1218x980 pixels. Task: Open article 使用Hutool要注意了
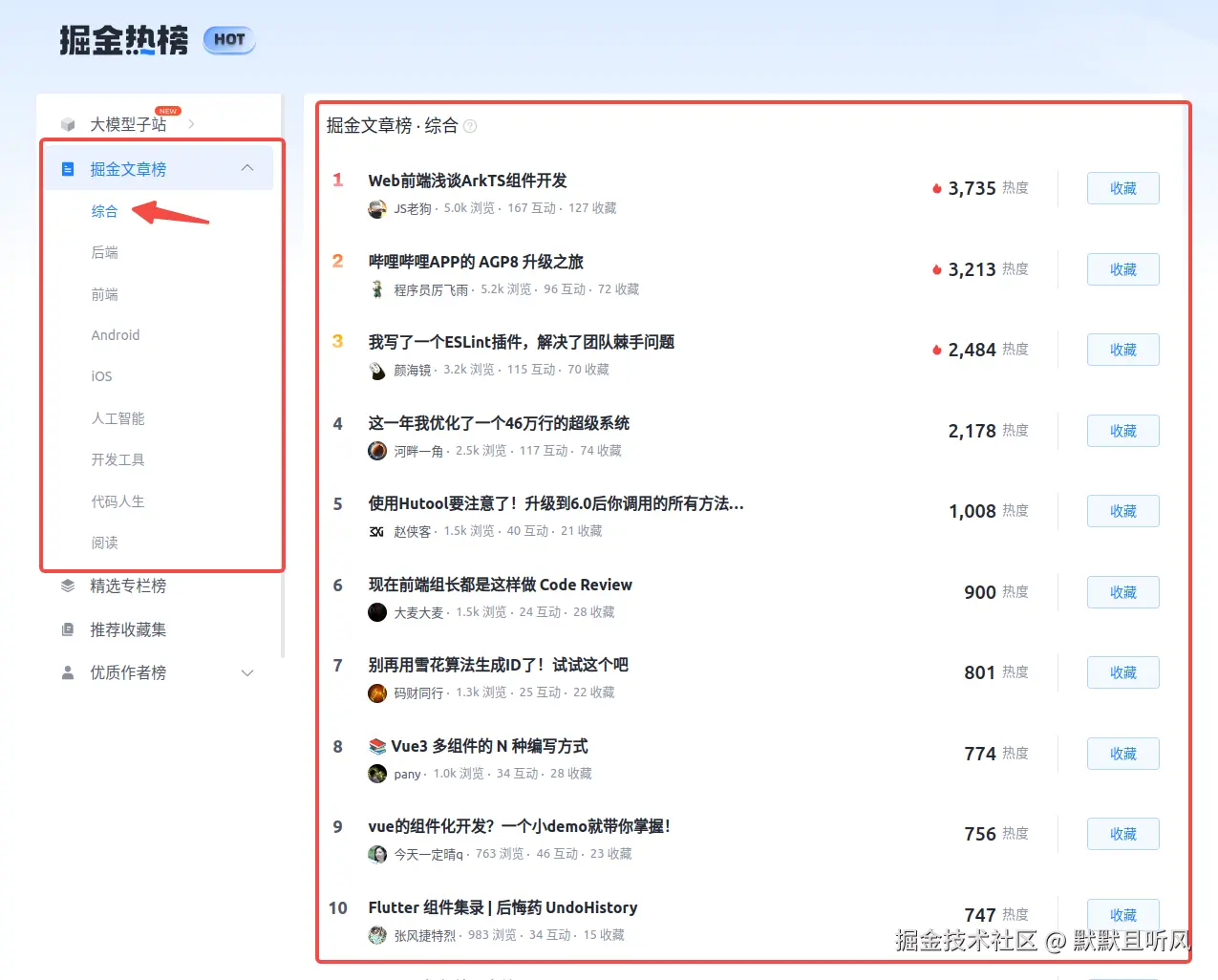556,503
